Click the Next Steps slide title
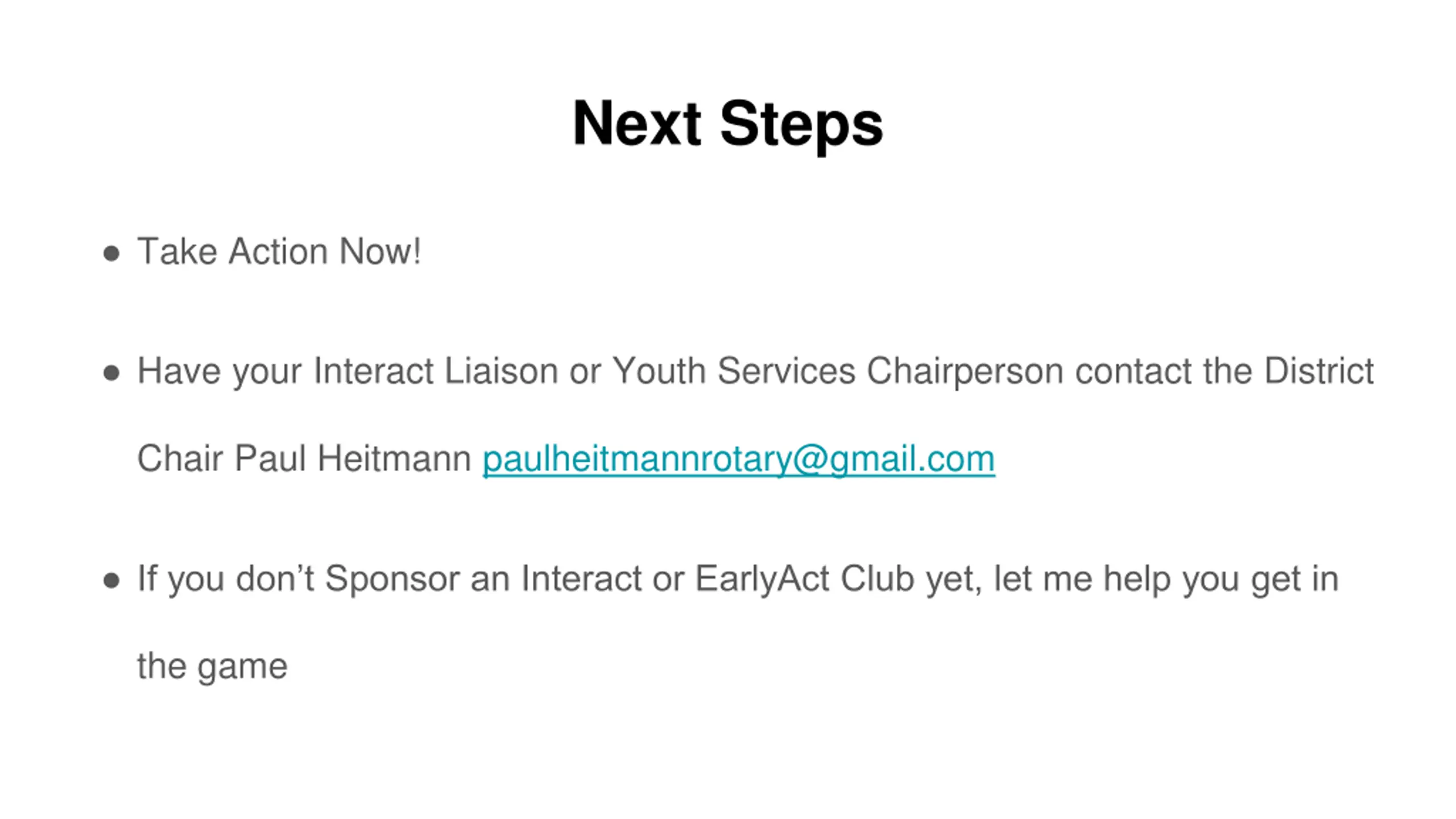The height and width of the screenshot is (819, 1456). (x=727, y=124)
